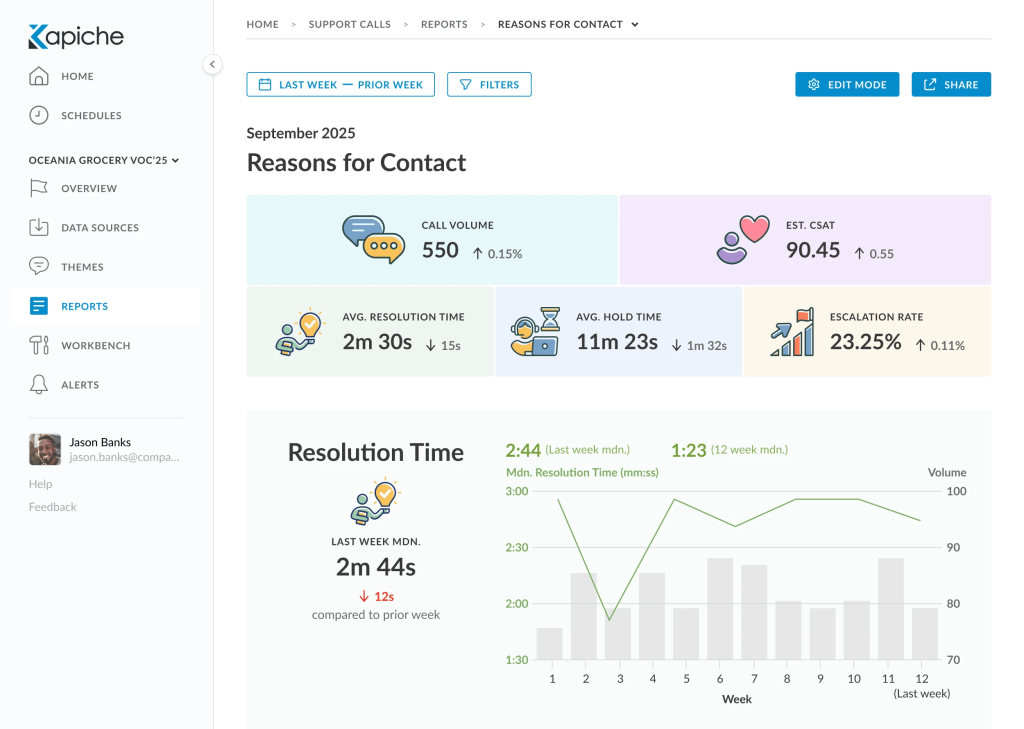Screen dimensions: 1024x729
Task: Click the funnel icon in Filters button
Action: (x=466, y=84)
